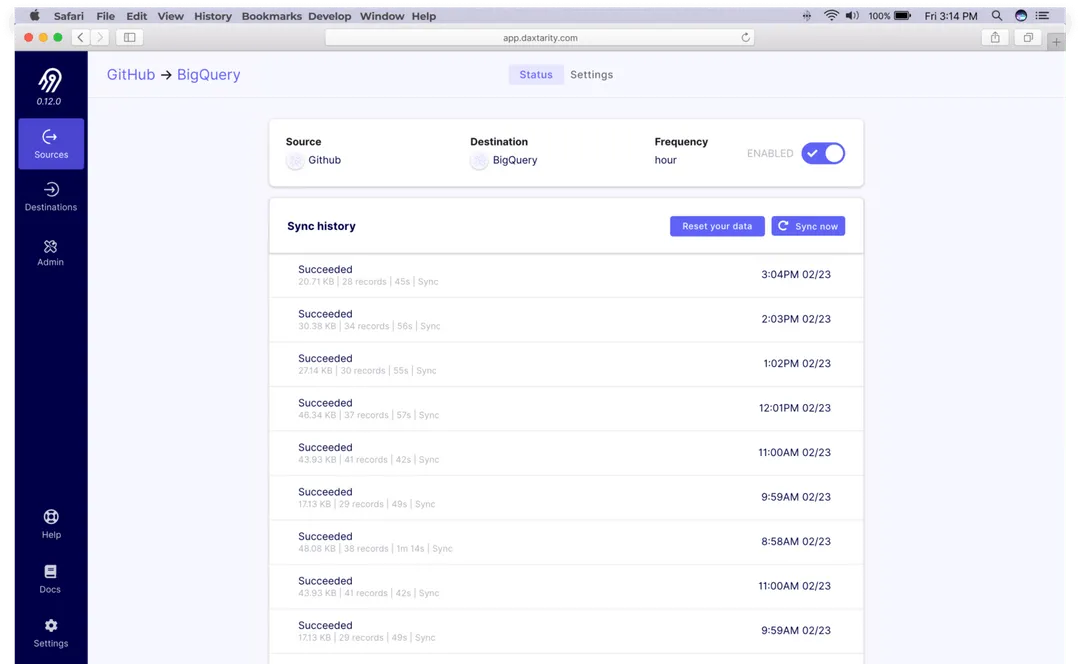Click the Reset your data button
The image size is (1080, 664).
(717, 226)
